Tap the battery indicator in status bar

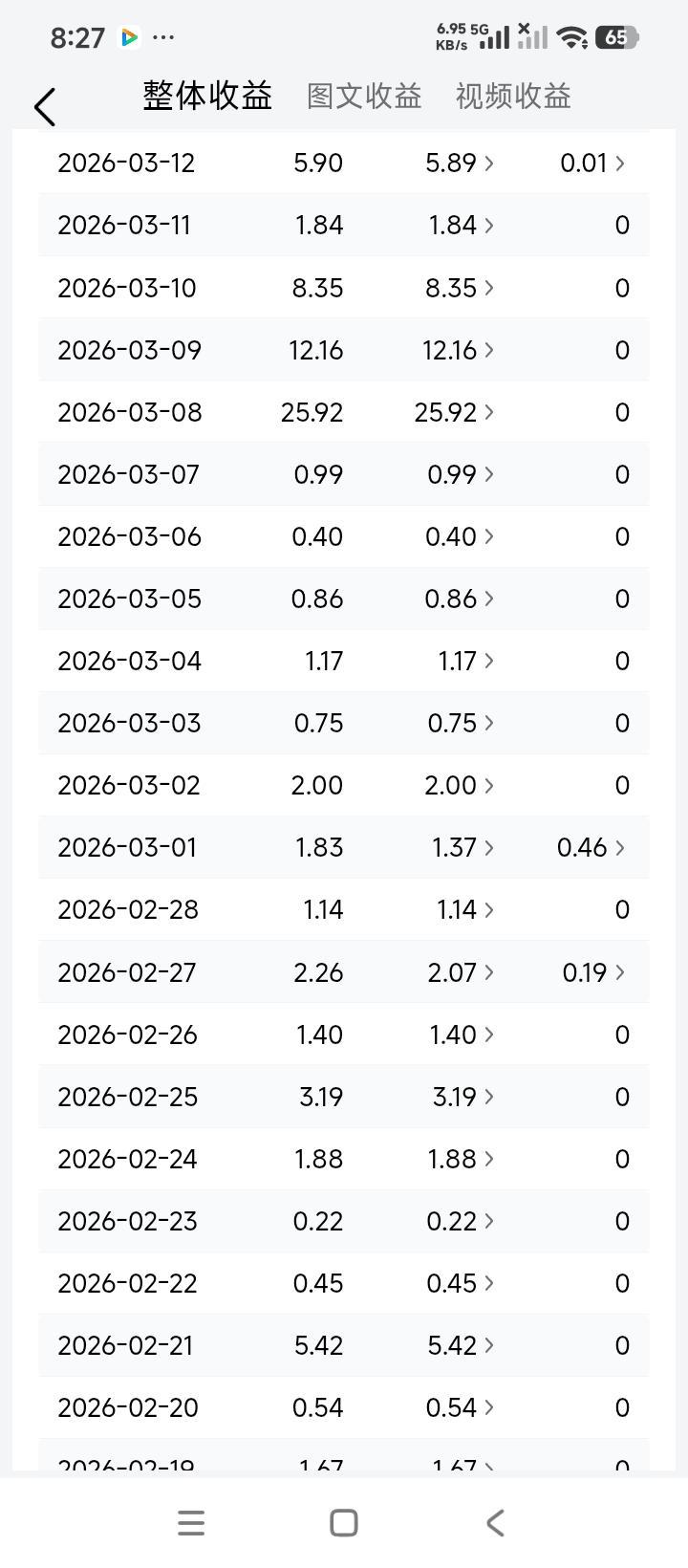point(616,37)
